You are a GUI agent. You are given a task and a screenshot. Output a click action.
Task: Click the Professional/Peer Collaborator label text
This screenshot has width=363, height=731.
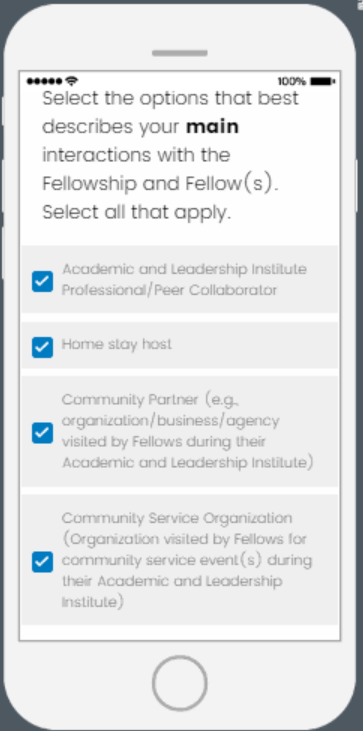[170, 290]
